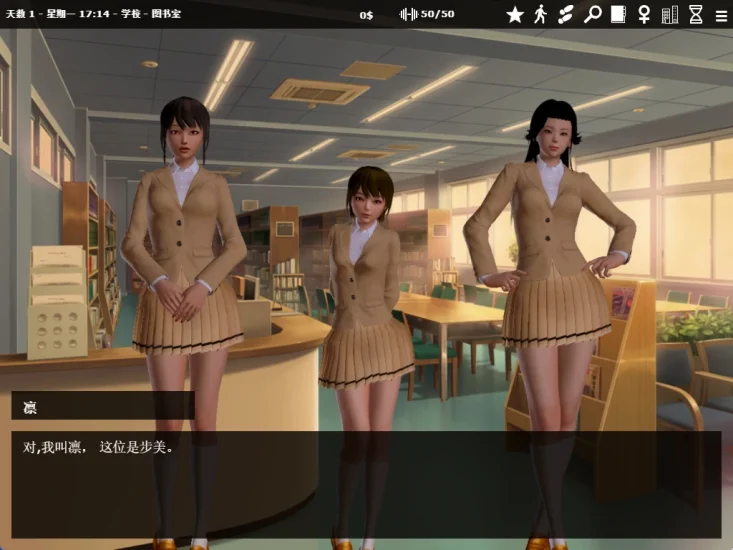
Task: Click the walking person icon
Action: [x=540, y=14]
